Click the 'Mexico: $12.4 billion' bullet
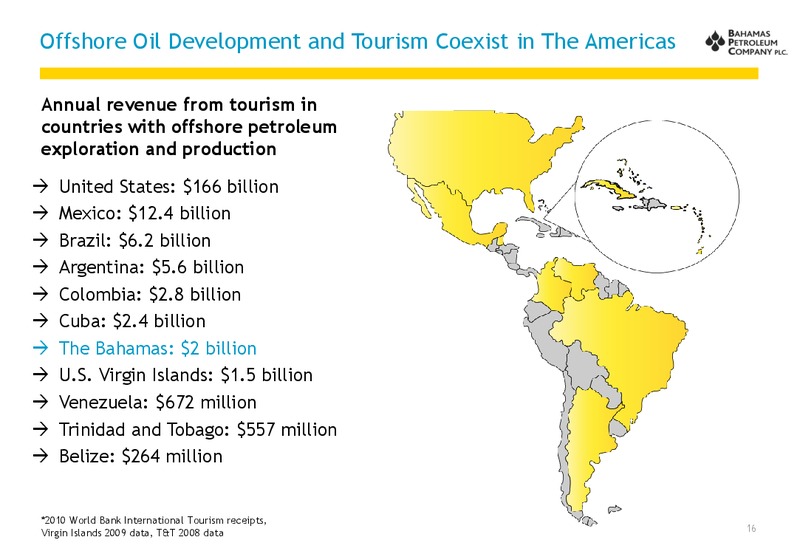This screenshot has width=800, height=554. click(144, 213)
